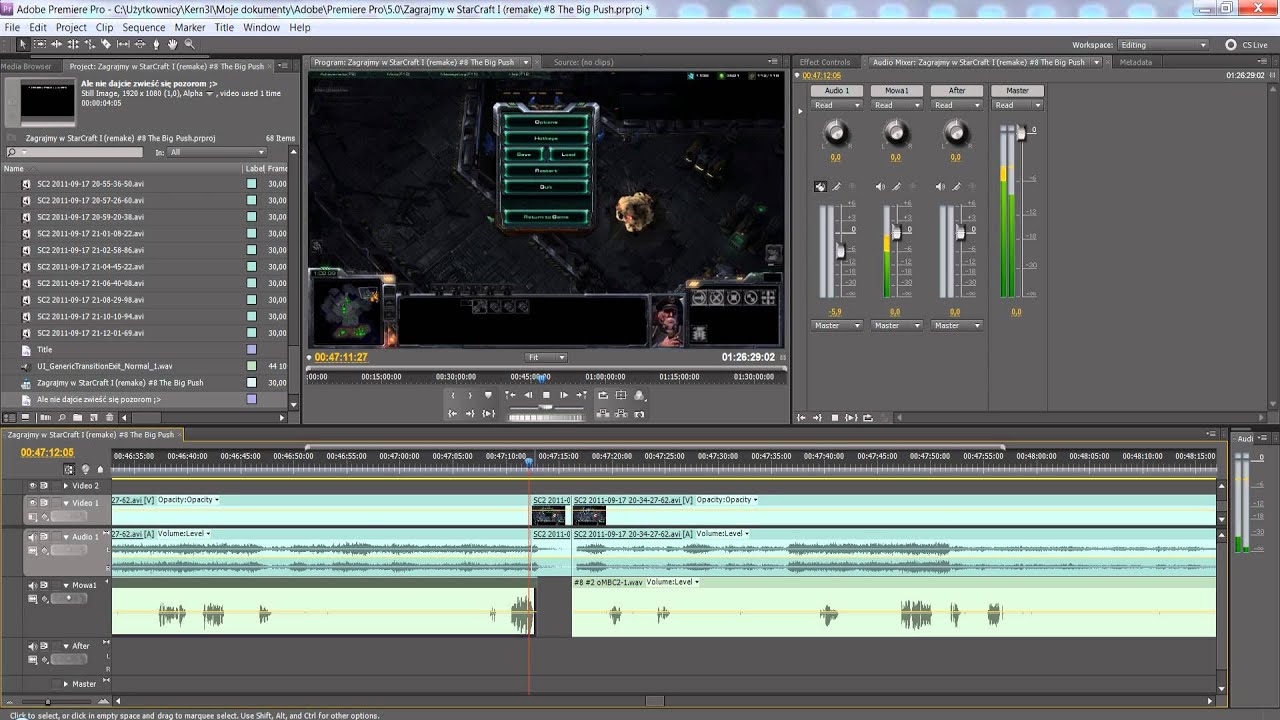Mute the Audio 1 track speaker
This screenshot has height=720, width=1280.
32,537
